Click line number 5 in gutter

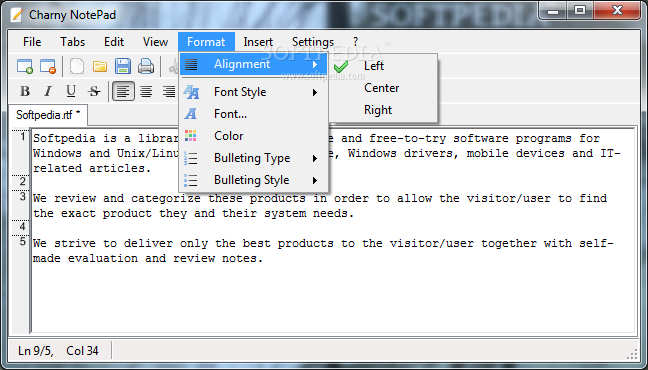point(23,241)
